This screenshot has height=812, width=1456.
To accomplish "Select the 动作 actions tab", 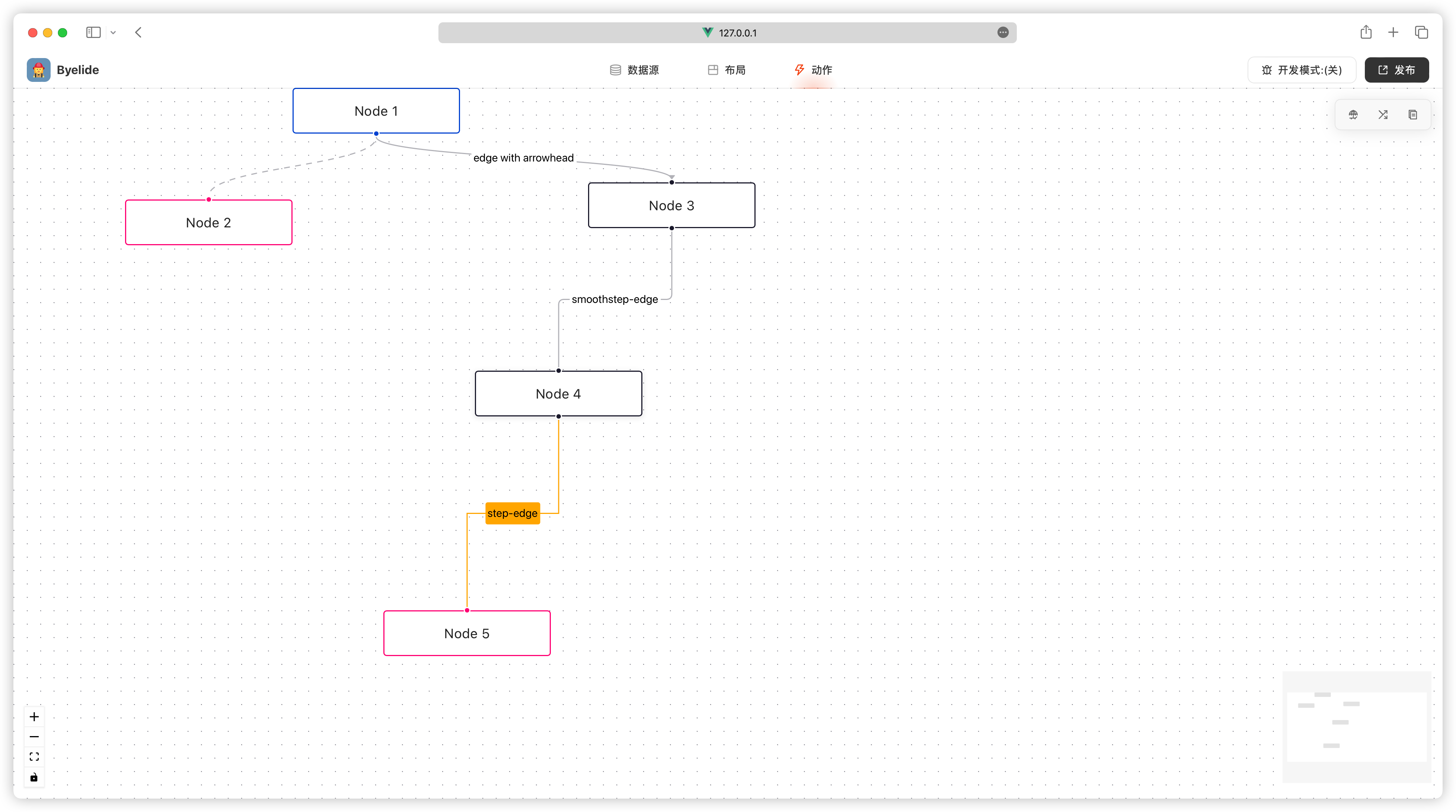I will tap(813, 70).
